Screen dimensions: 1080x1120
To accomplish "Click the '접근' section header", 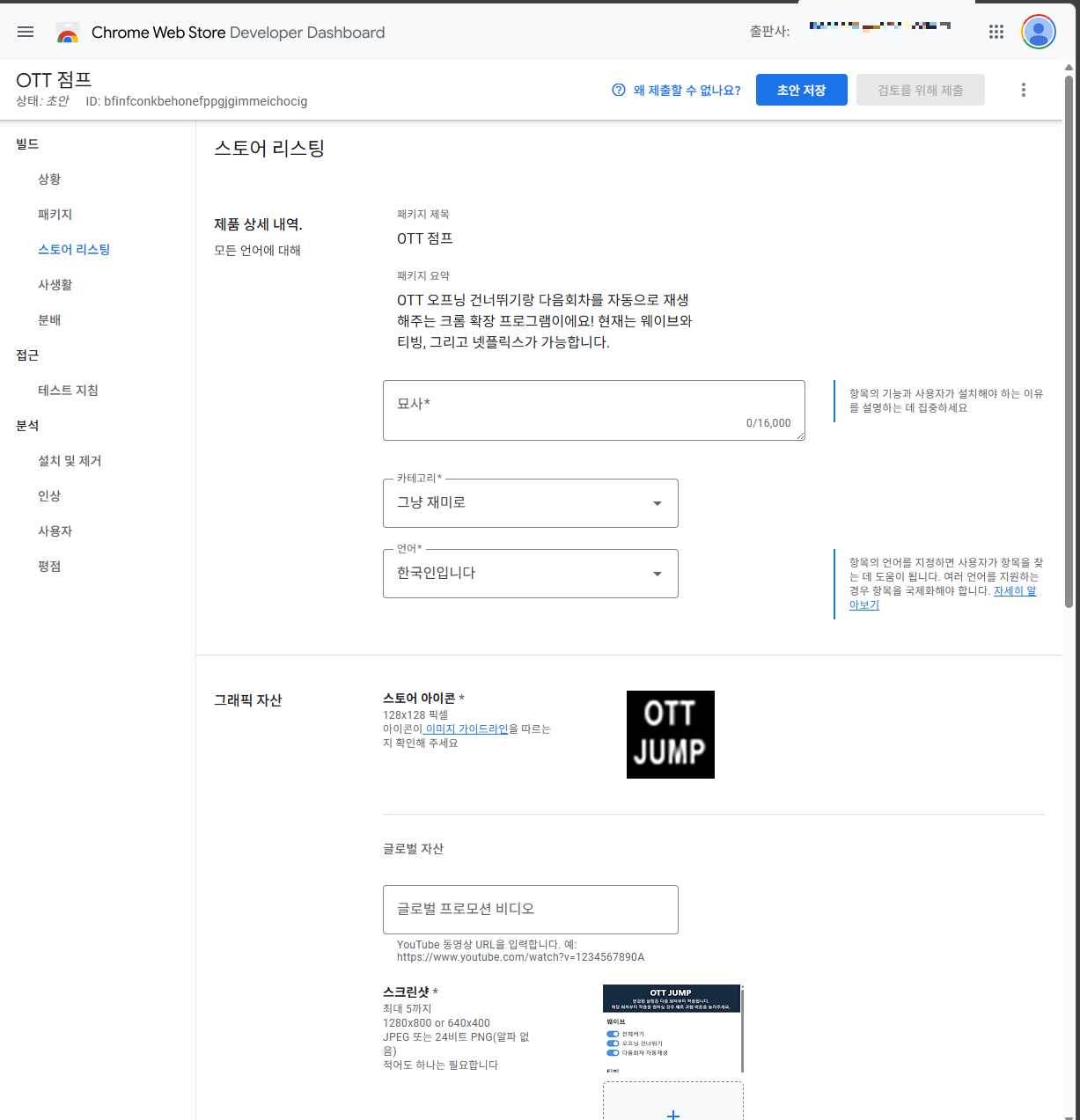I will [27, 355].
